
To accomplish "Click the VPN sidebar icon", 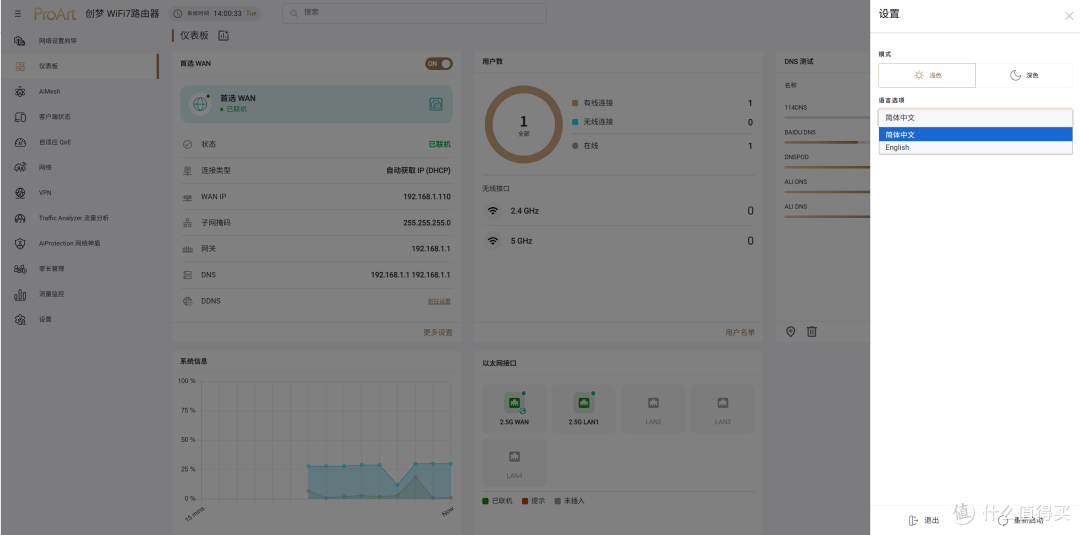I will [x=20, y=193].
